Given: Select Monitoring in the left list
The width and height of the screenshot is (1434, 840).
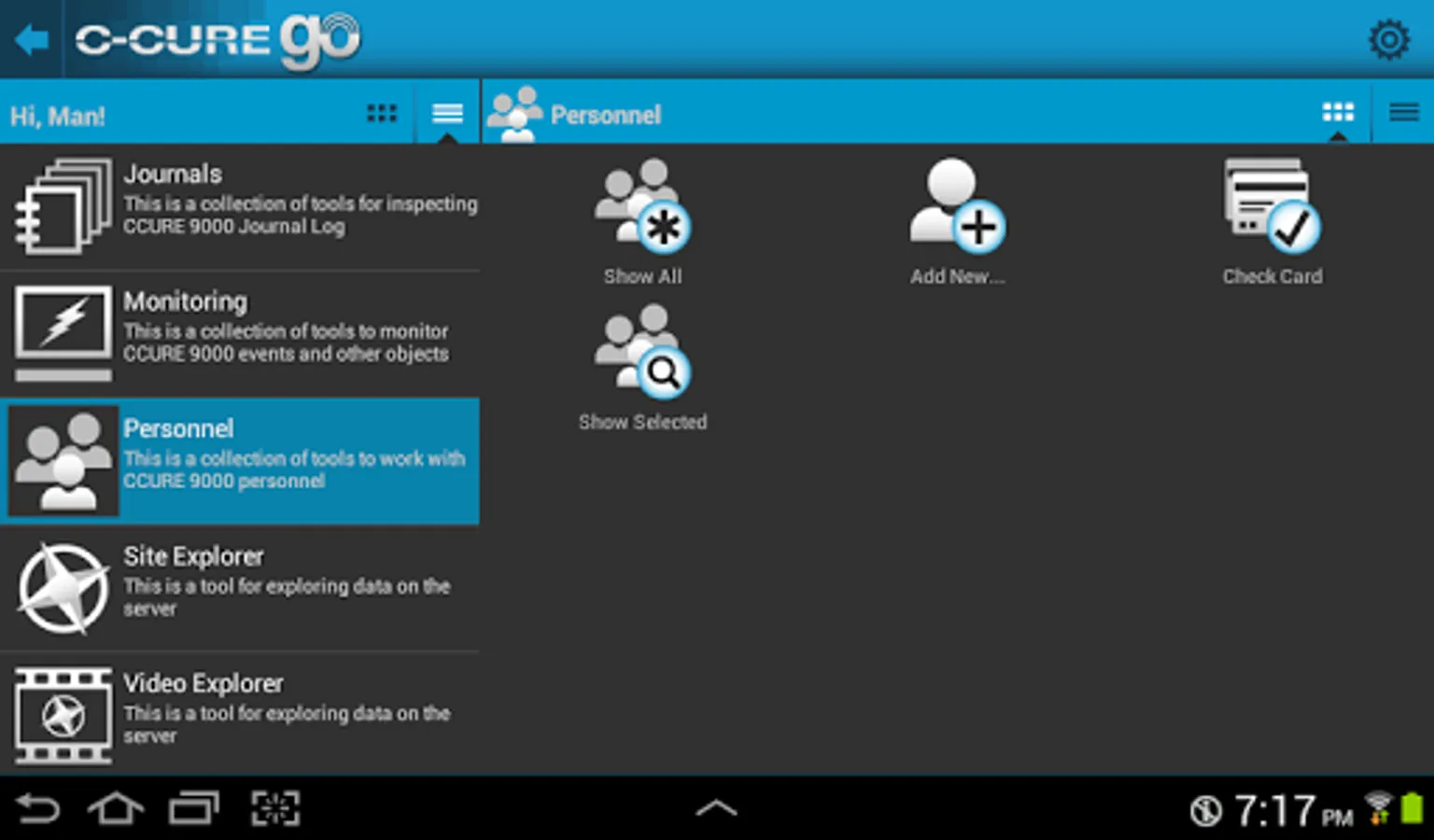Looking at the screenshot, I should point(240,334).
